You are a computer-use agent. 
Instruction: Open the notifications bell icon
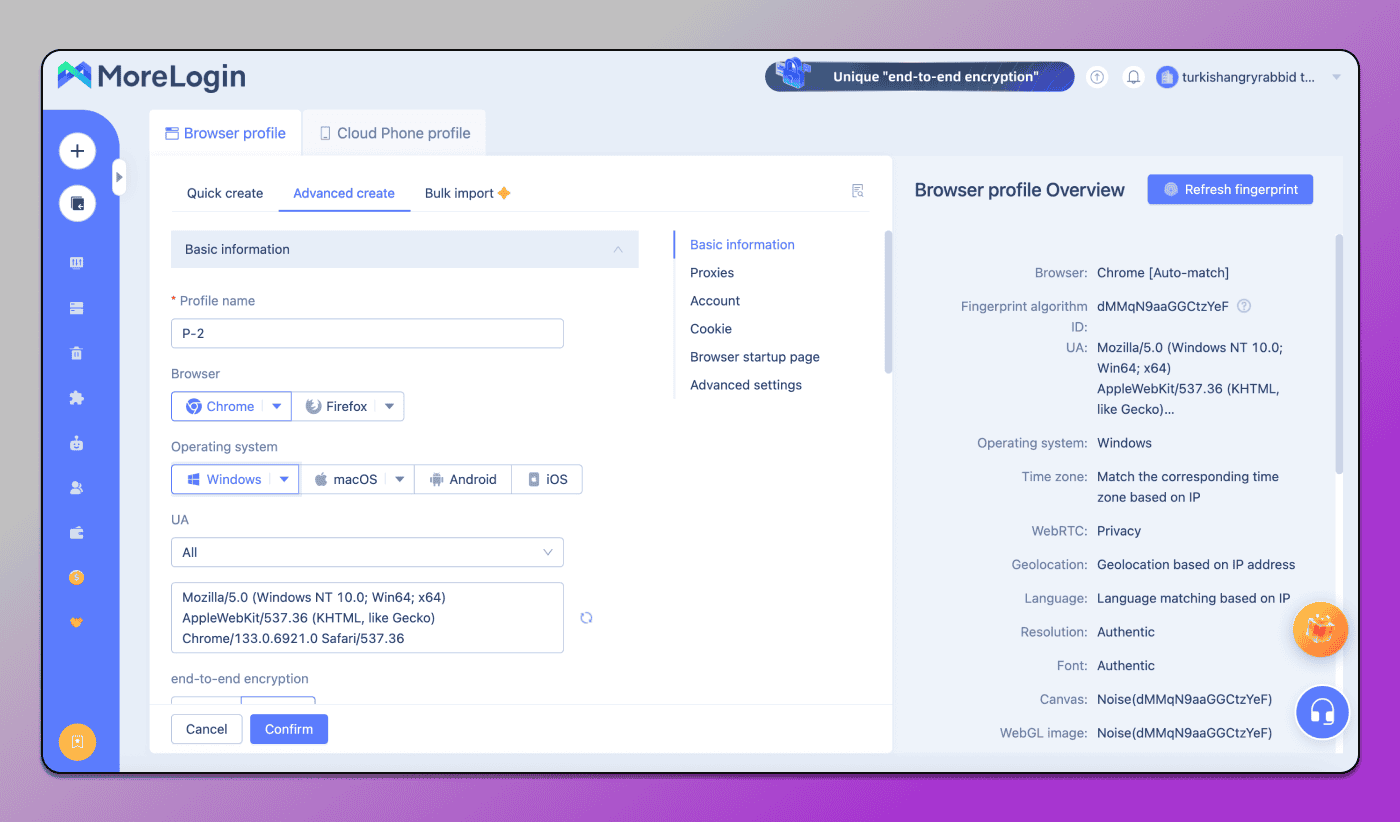tap(1133, 77)
